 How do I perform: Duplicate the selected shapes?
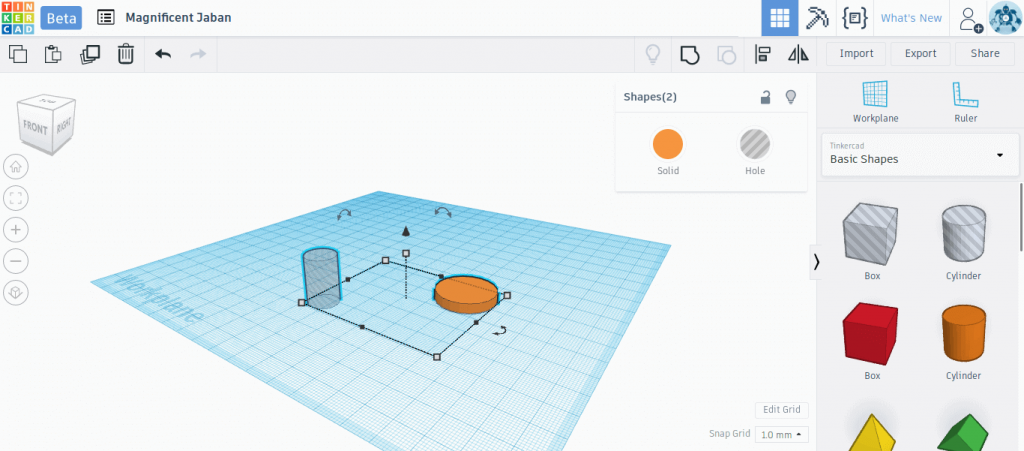[89, 54]
